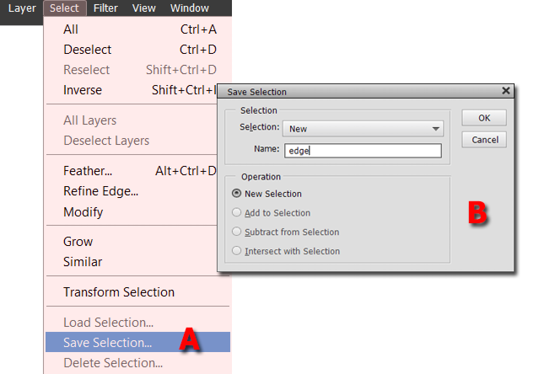538x374 pixels.
Task: Click the Name field containing edge
Action: click(x=363, y=151)
